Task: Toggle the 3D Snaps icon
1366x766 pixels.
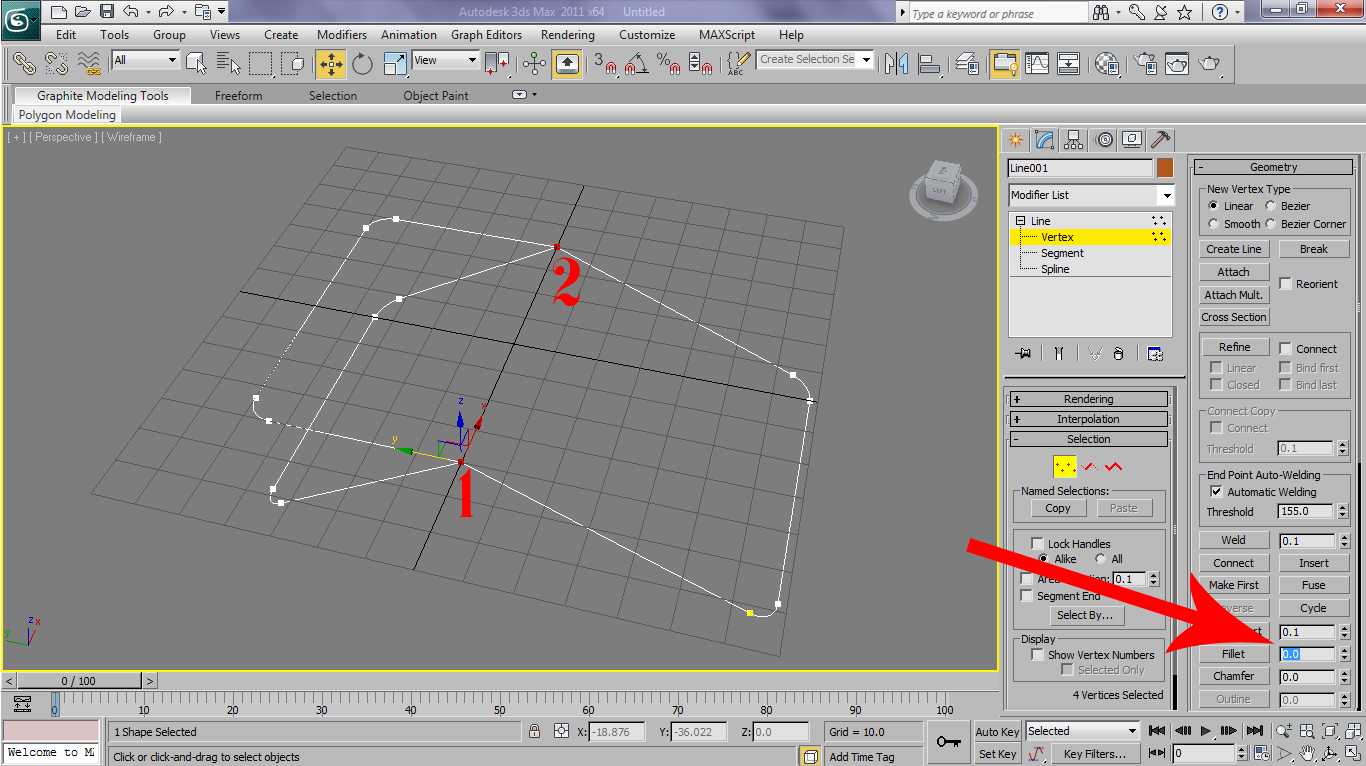Action: point(605,63)
